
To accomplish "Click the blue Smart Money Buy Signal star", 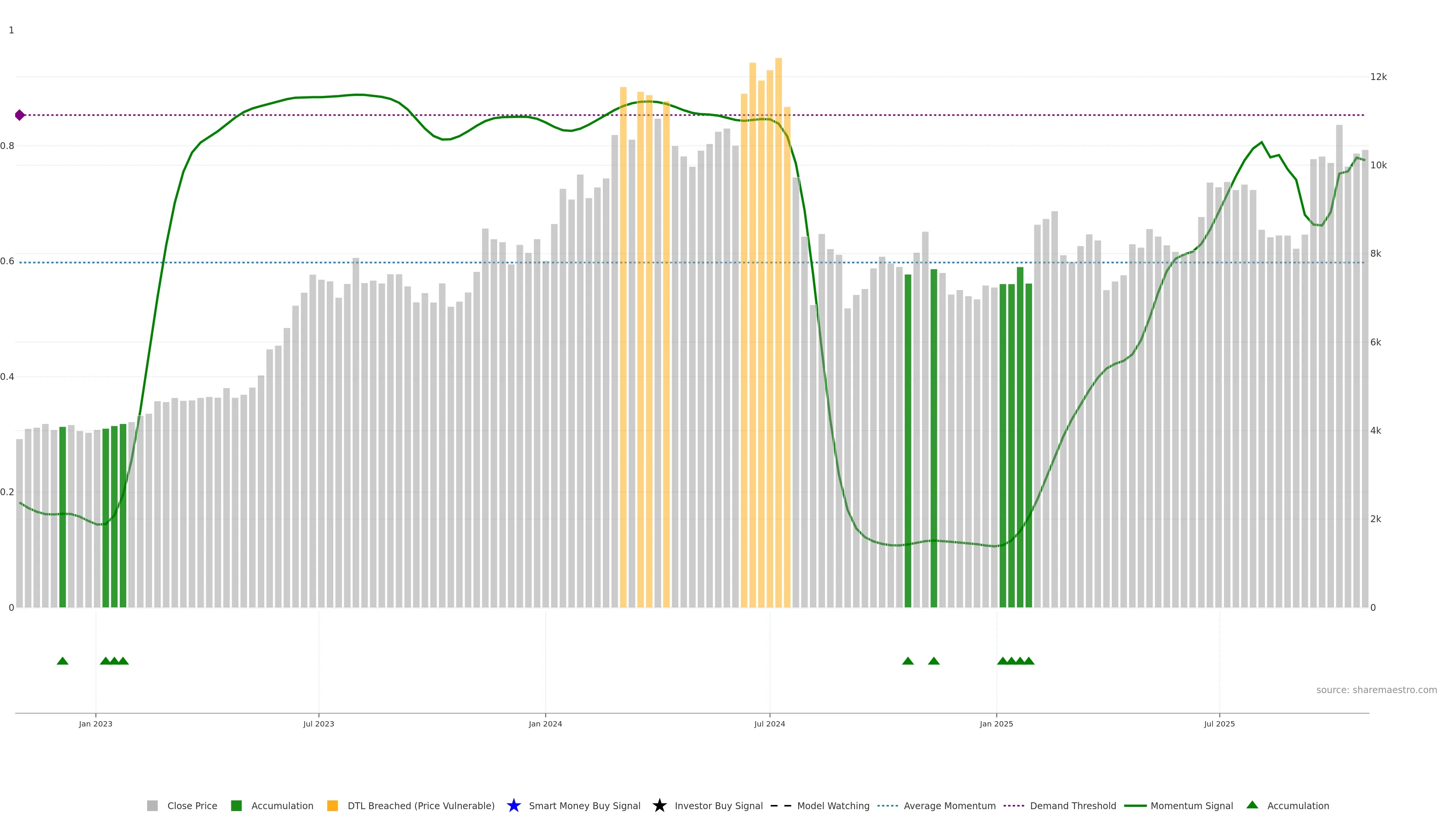I will click(x=514, y=805).
